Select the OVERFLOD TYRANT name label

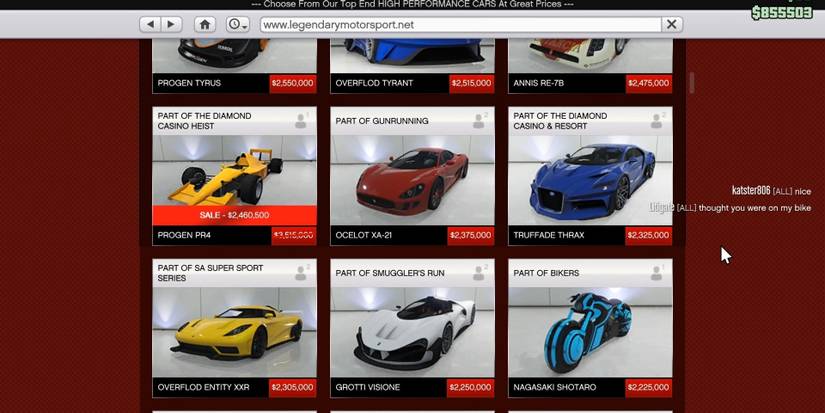[374, 83]
